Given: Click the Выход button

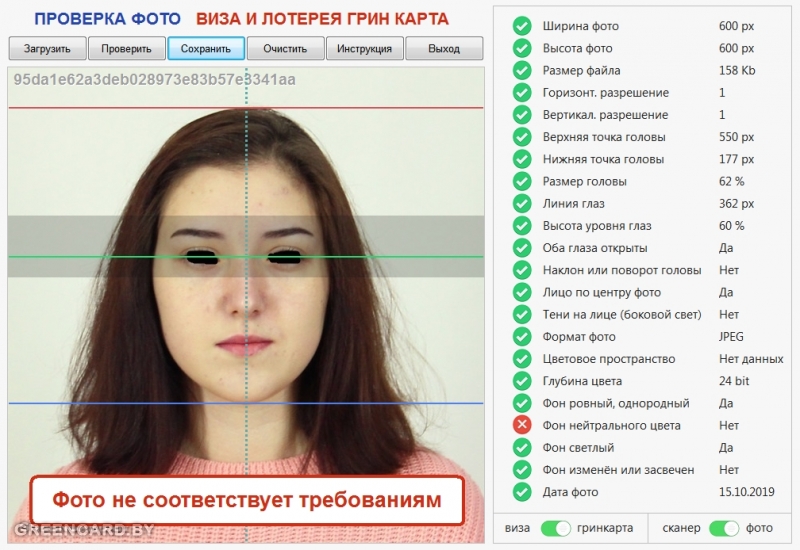Looking at the screenshot, I should tap(444, 48).
